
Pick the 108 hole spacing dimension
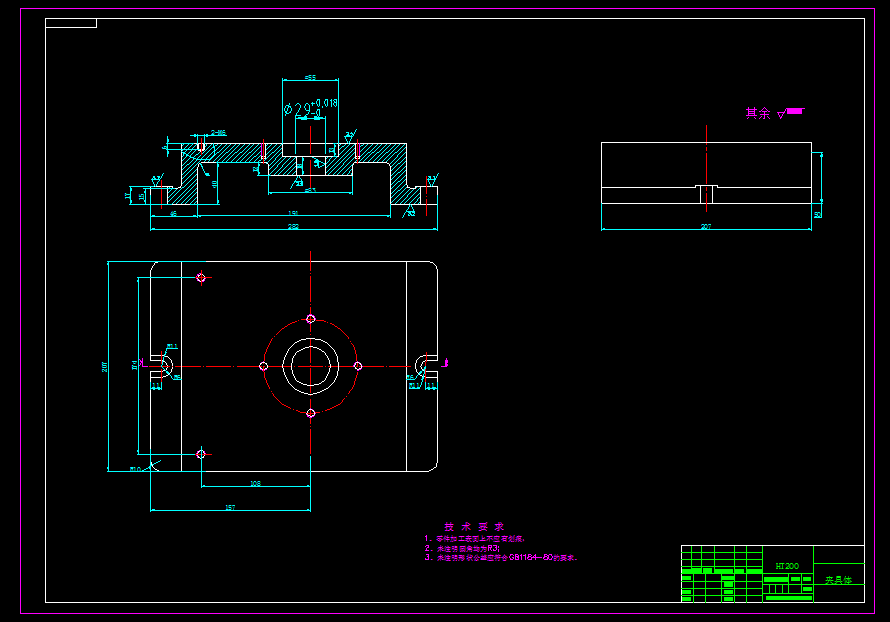tap(255, 484)
